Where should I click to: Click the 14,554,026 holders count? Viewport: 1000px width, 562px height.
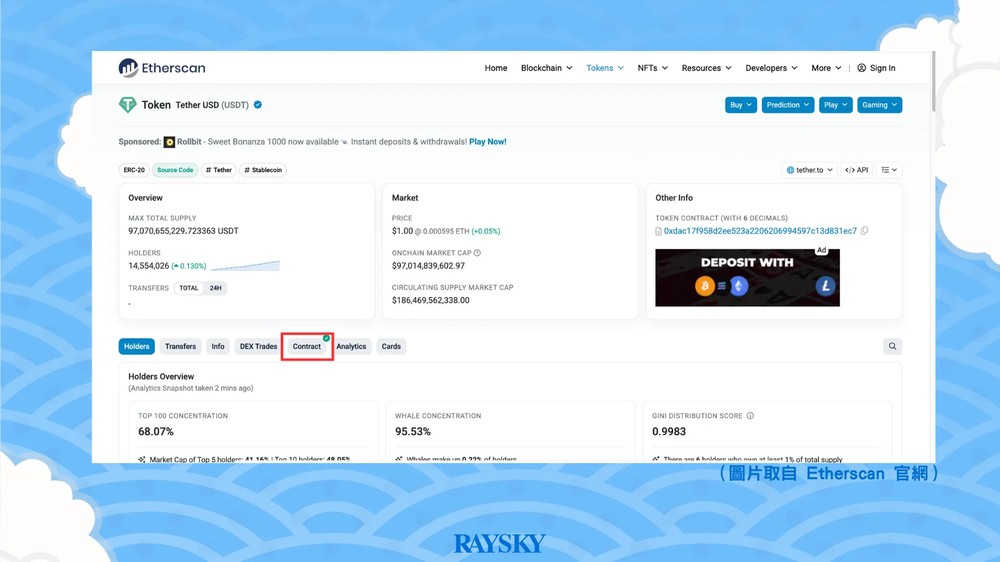click(149, 265)
